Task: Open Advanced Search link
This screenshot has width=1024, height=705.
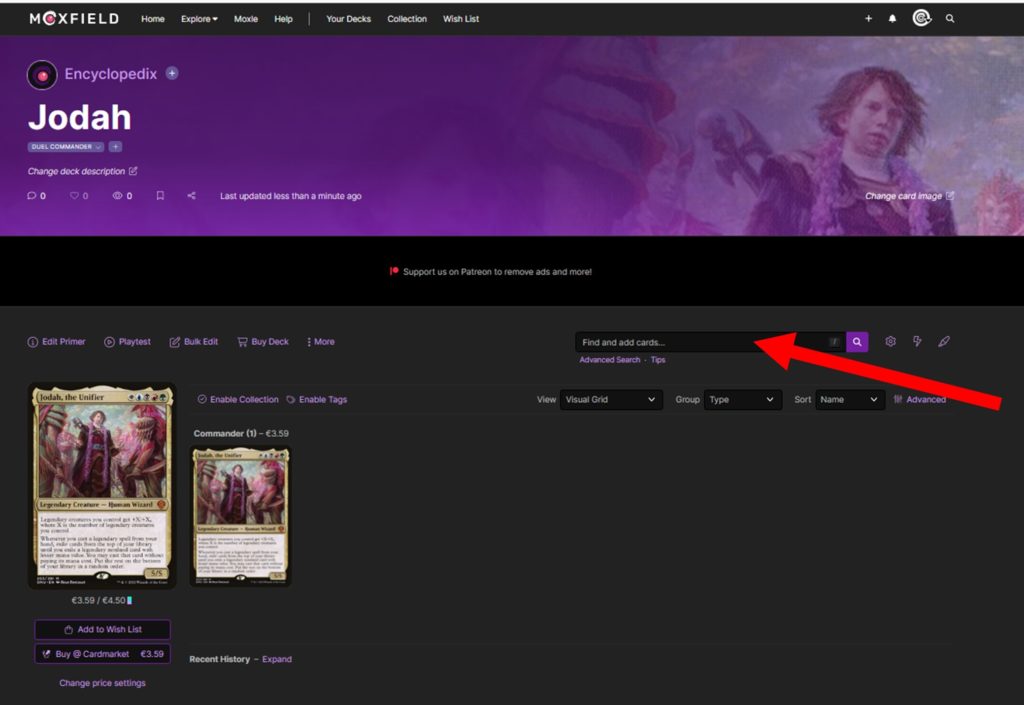Action: coord(610,360)
